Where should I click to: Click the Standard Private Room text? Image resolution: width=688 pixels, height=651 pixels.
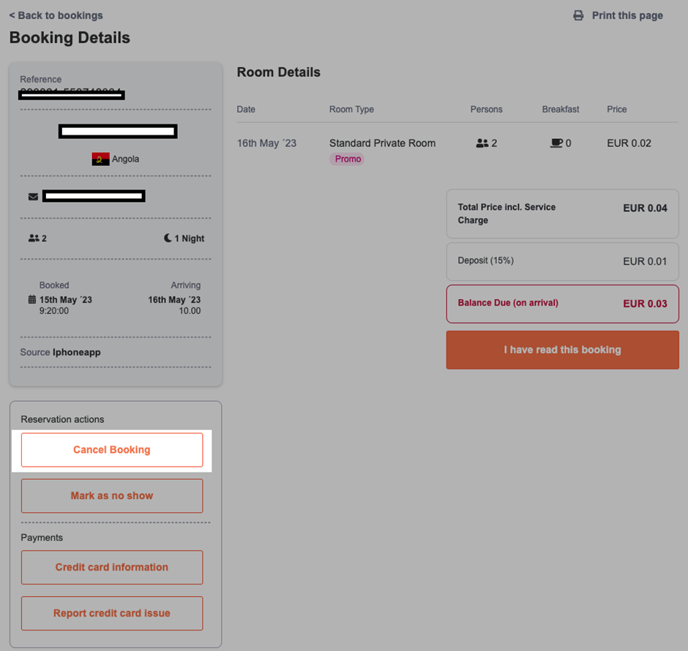point(382,143)
